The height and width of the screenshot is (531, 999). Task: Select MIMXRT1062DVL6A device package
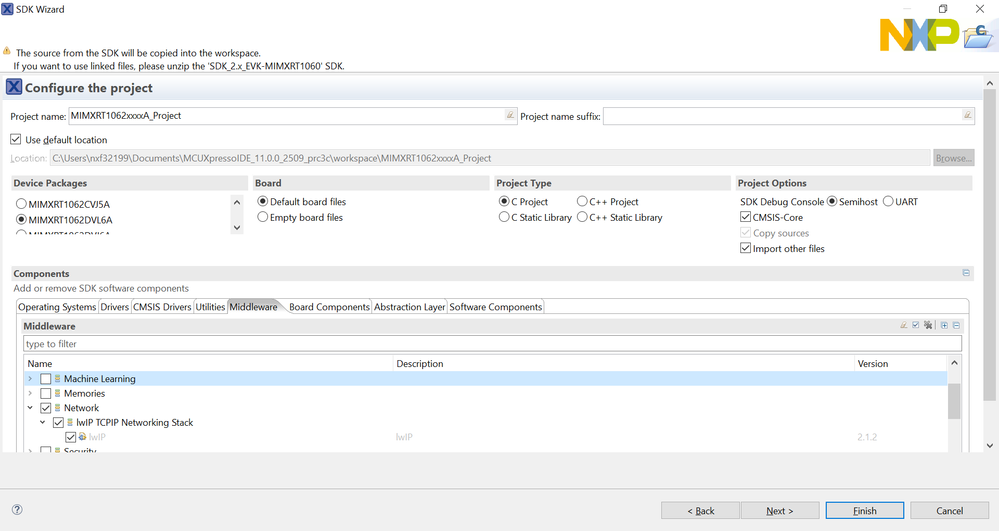(21, 219)
